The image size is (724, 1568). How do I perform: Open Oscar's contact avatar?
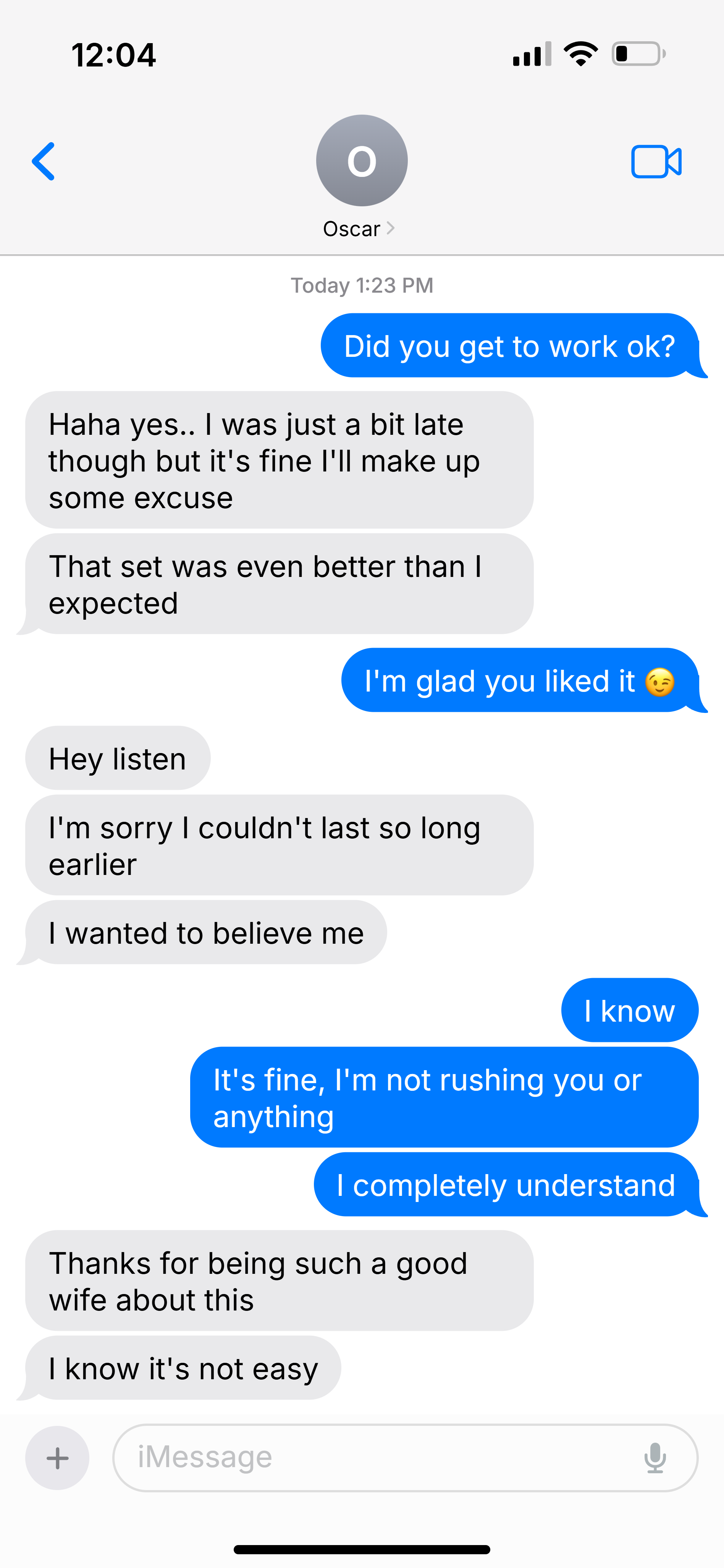point(362,161)
